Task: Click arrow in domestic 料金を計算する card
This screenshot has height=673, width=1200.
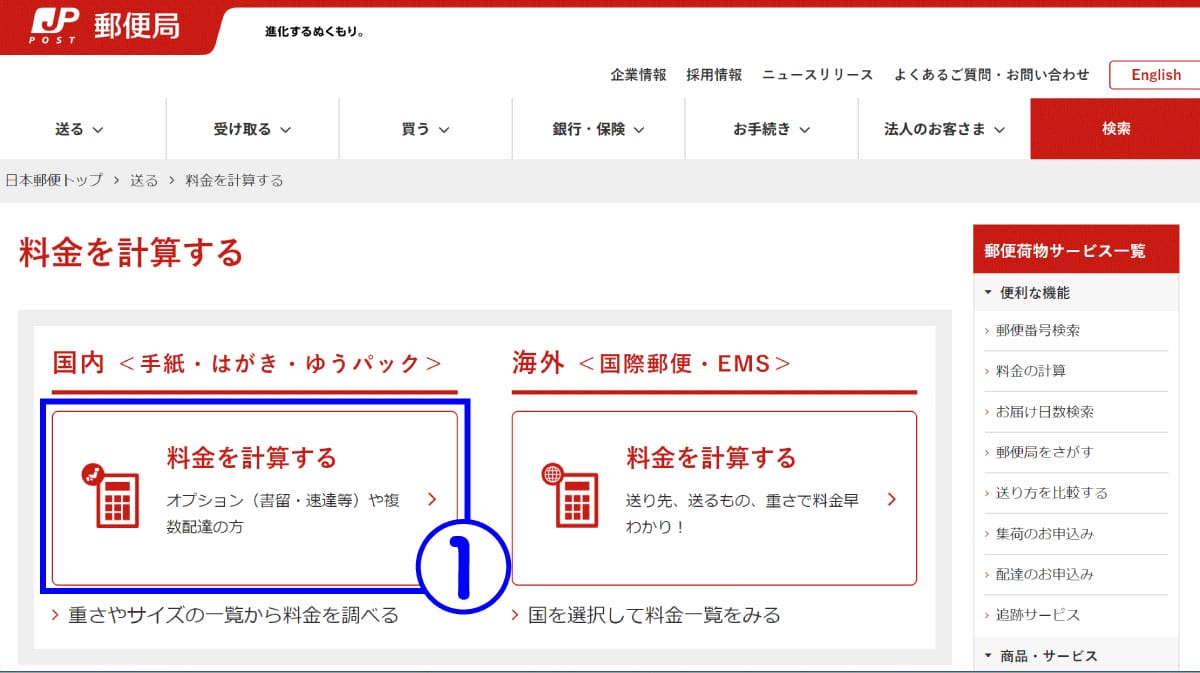Action: 432,499
